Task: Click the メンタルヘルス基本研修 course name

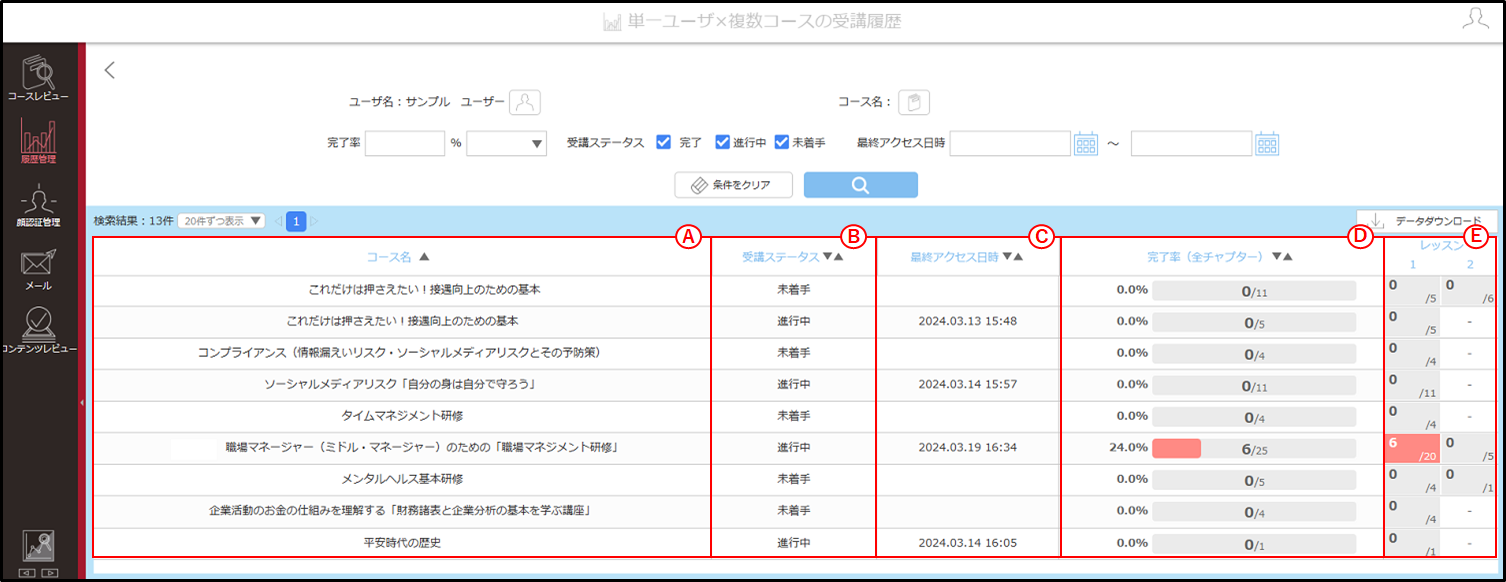Action: [402, 479]
